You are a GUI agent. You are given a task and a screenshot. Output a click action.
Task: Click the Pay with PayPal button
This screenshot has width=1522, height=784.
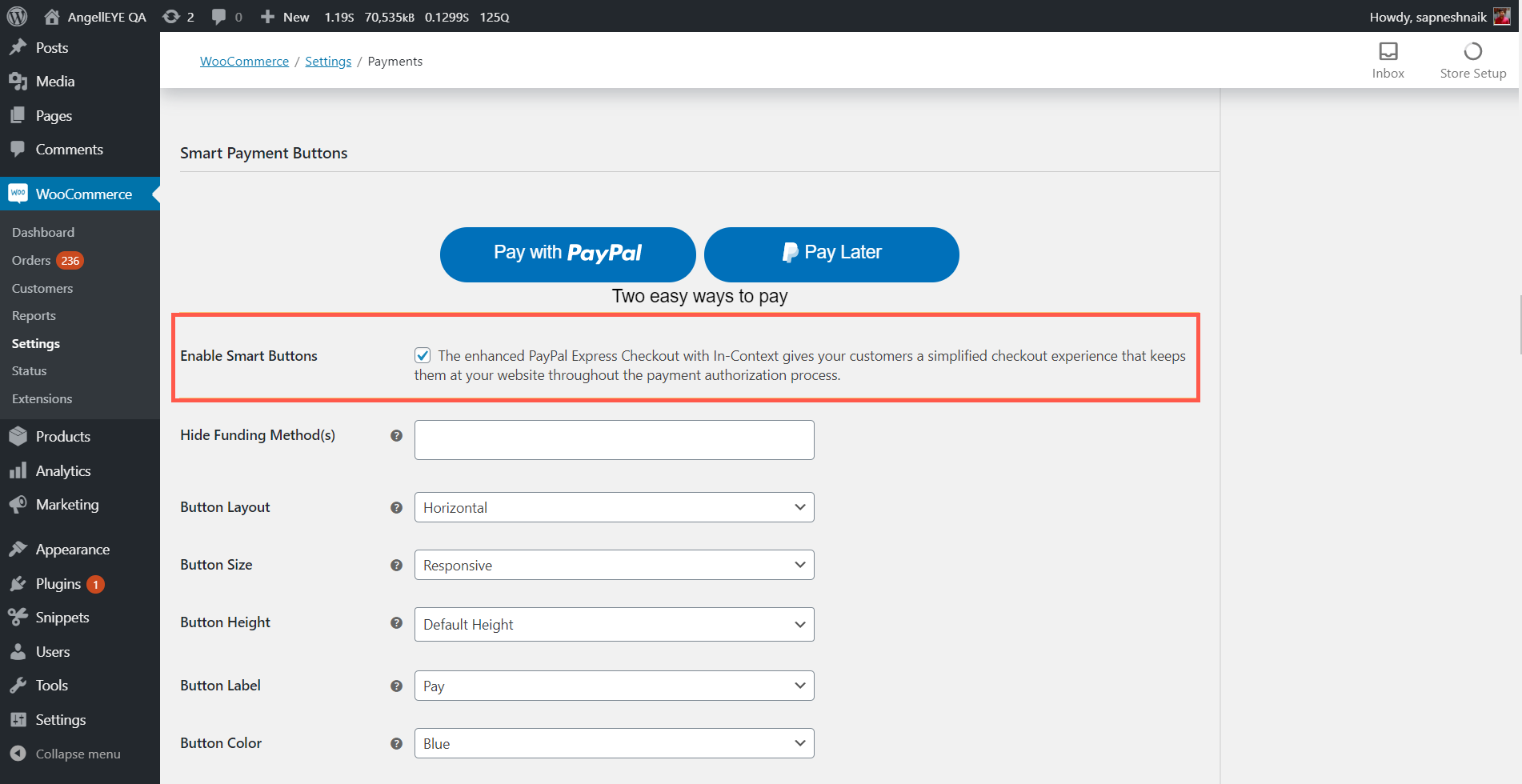pos(567,254)
